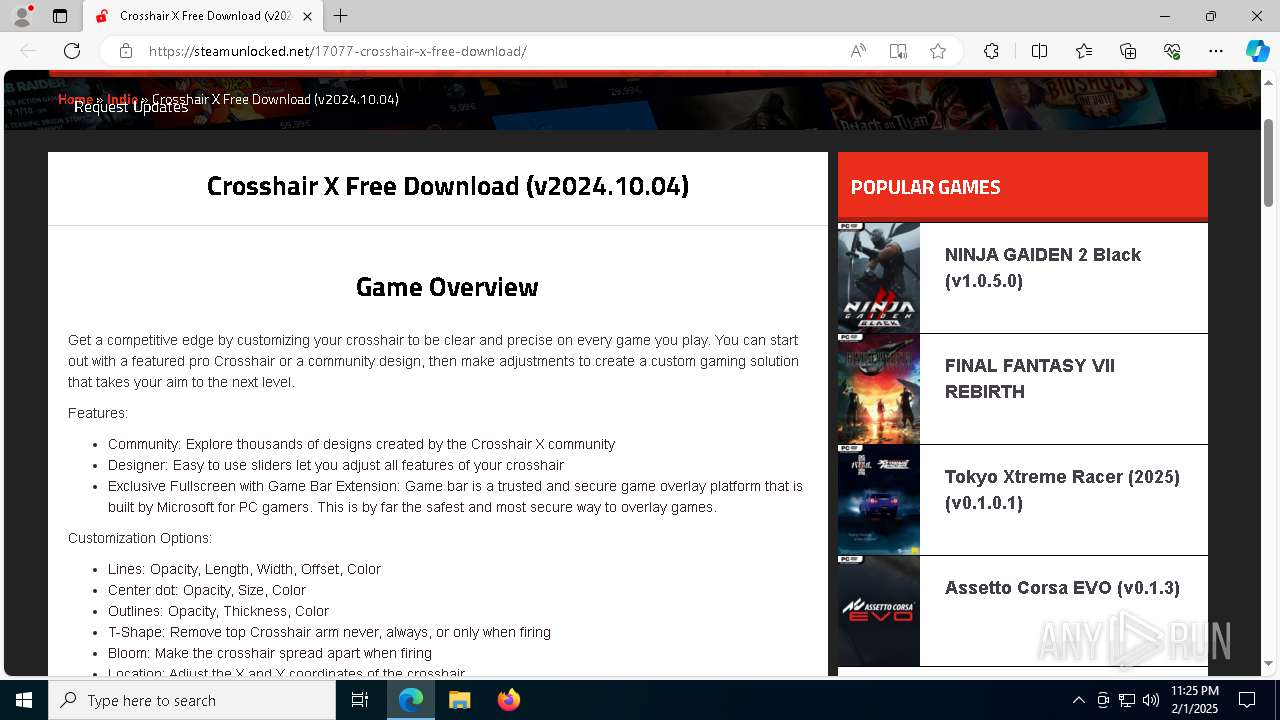Viewport: 1280px width, 720px height.
Task: Click the Crosshair X Free Download heading
Action: [x=448, y=186]
